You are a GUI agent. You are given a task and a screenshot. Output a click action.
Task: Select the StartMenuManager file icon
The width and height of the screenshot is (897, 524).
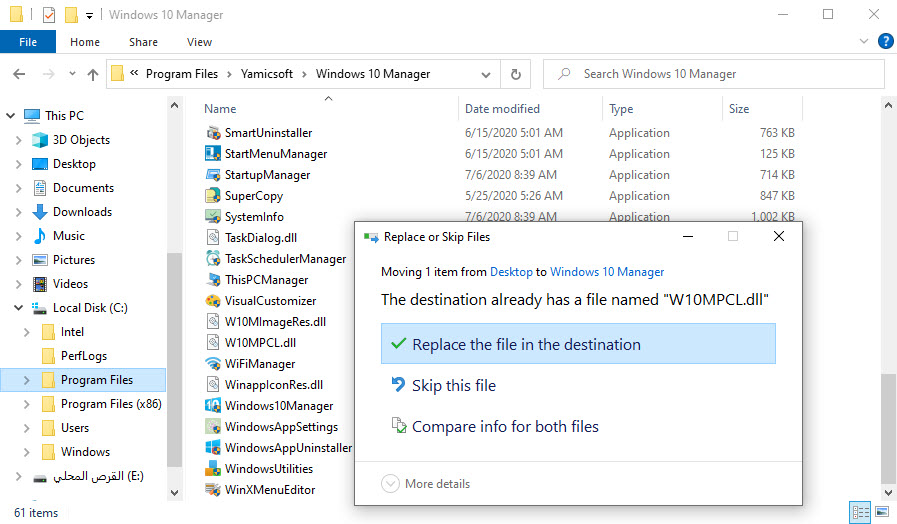coord(213,154)
